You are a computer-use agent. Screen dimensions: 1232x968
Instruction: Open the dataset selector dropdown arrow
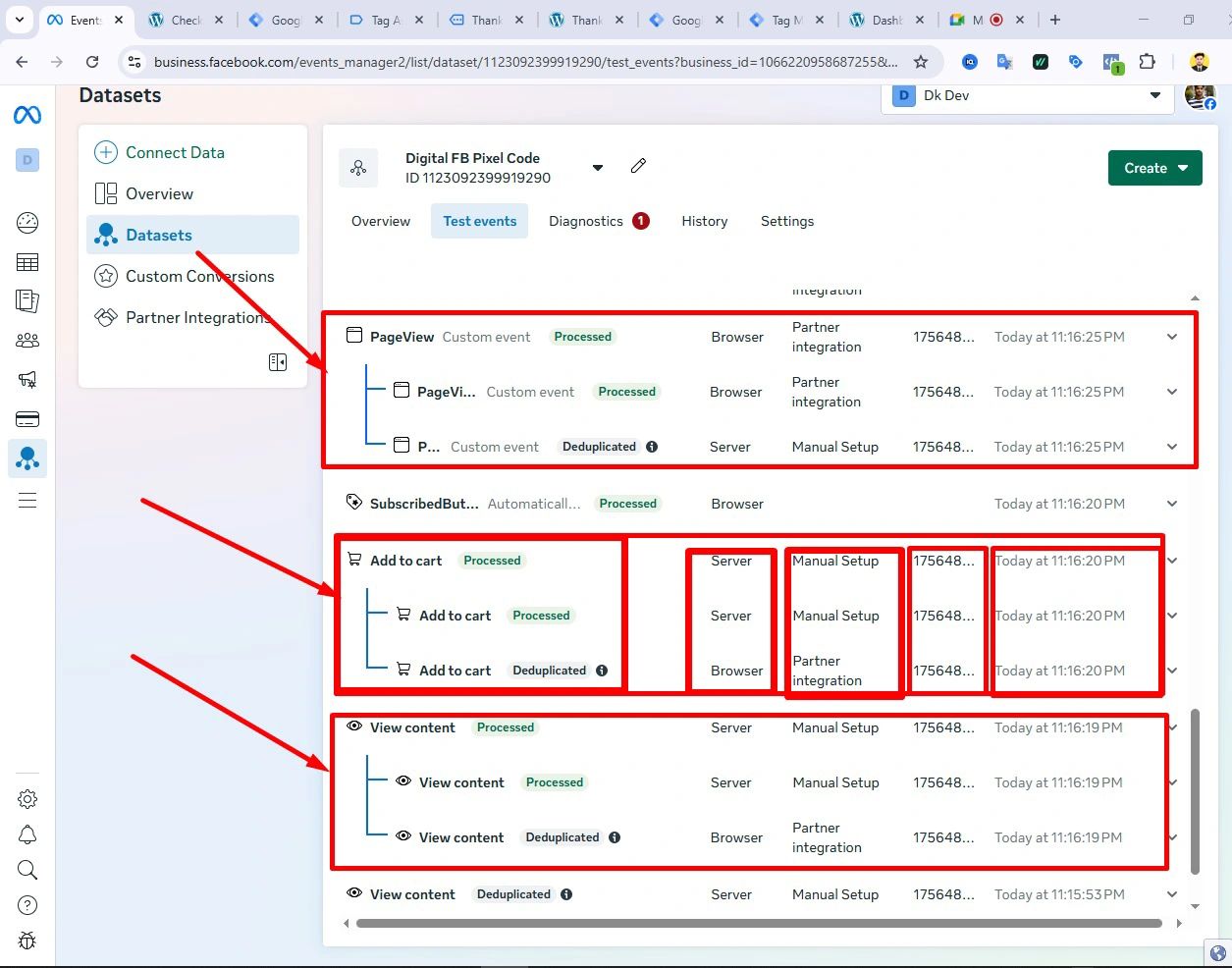[x=597, y=168]
